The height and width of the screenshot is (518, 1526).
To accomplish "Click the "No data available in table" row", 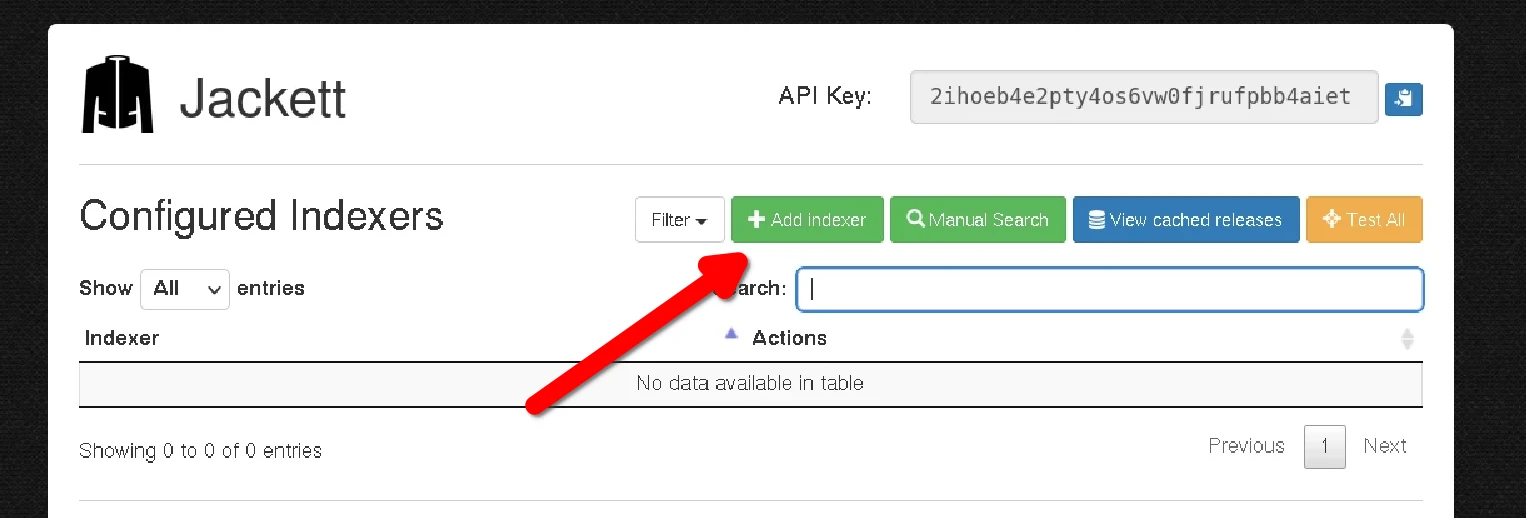I will point(750,383).
